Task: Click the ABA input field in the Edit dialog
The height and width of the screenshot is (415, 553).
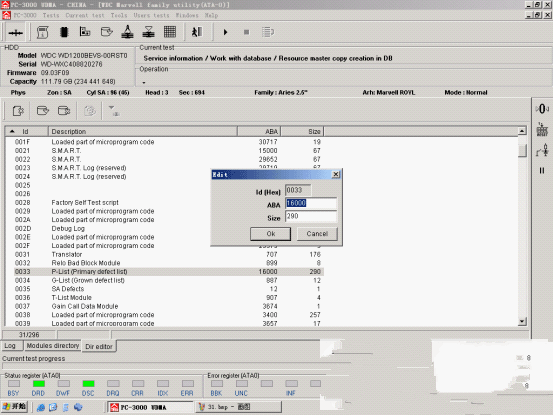Action: (x=311, y=203)
